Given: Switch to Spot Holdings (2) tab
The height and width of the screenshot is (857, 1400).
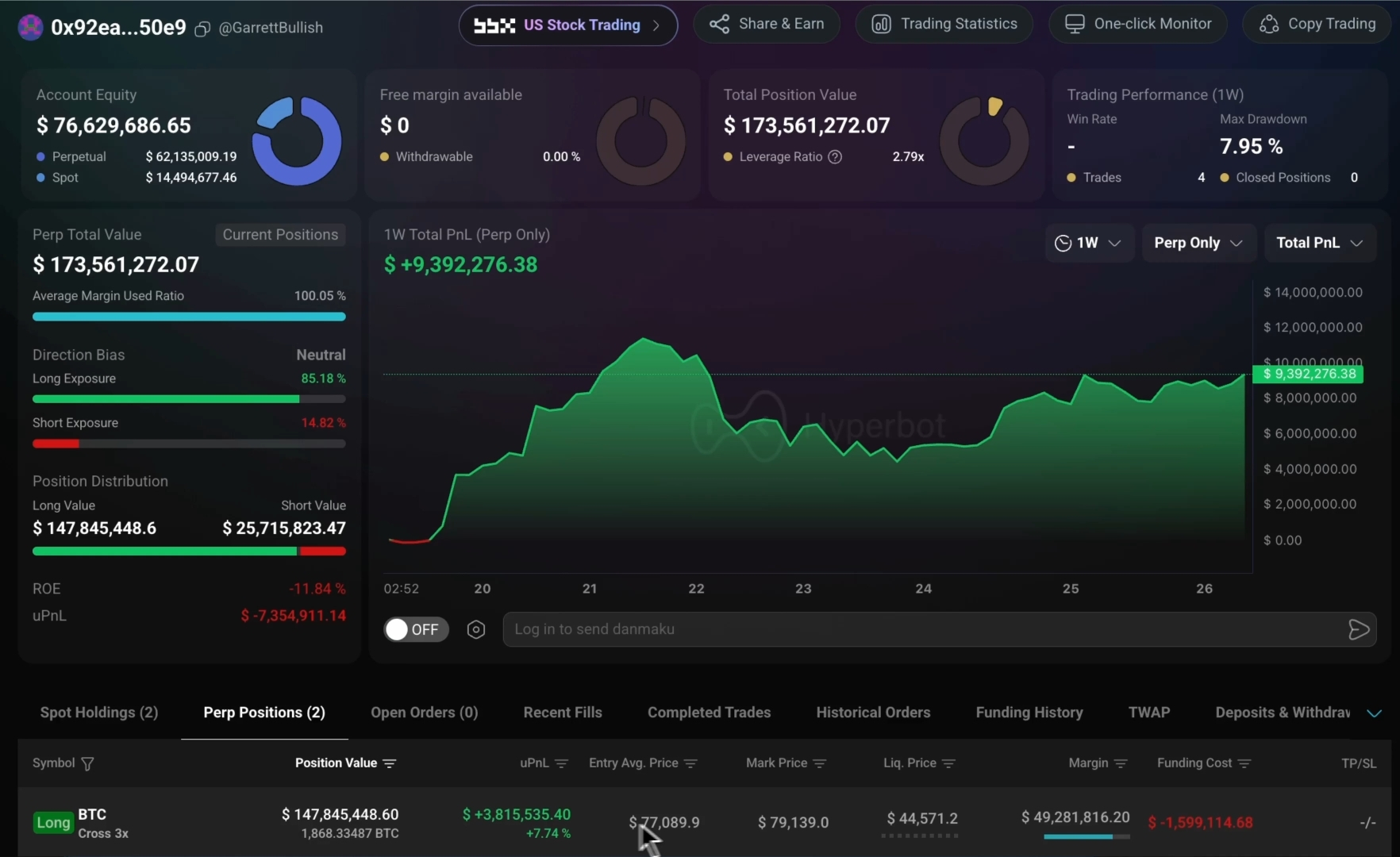Looking at the screenshot, I should click(99, 713).
